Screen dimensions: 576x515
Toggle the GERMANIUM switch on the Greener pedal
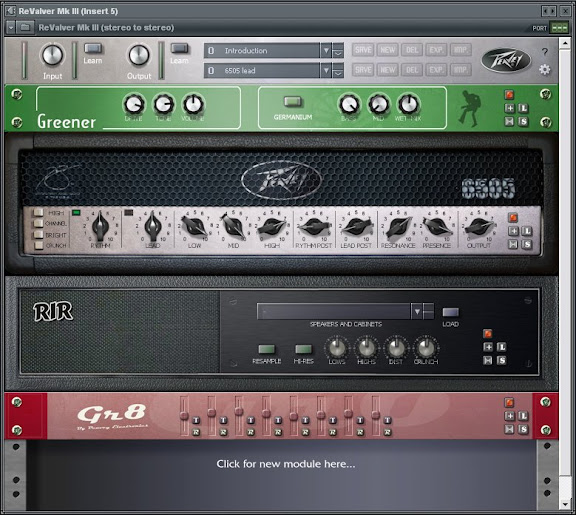[x=293, y=102]
